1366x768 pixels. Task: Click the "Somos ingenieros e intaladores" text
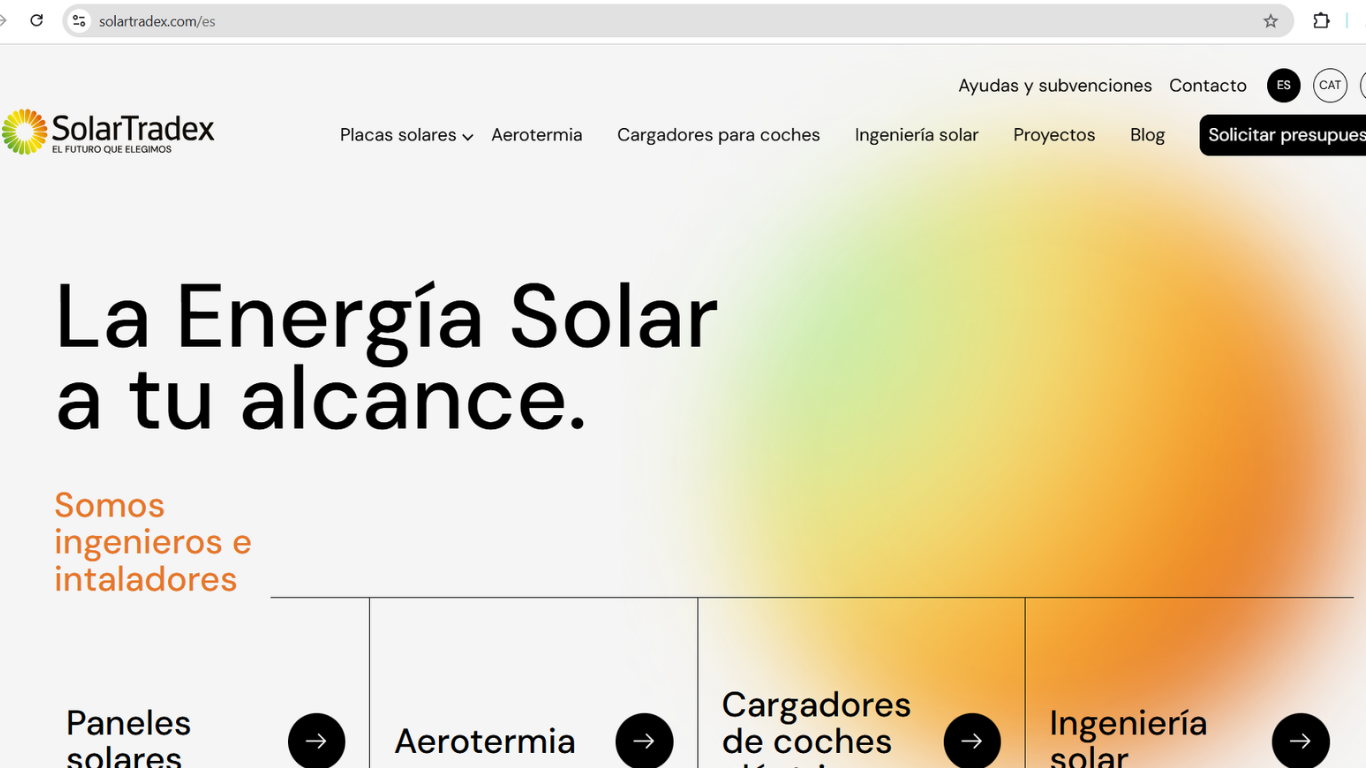(x=153, y=542)
